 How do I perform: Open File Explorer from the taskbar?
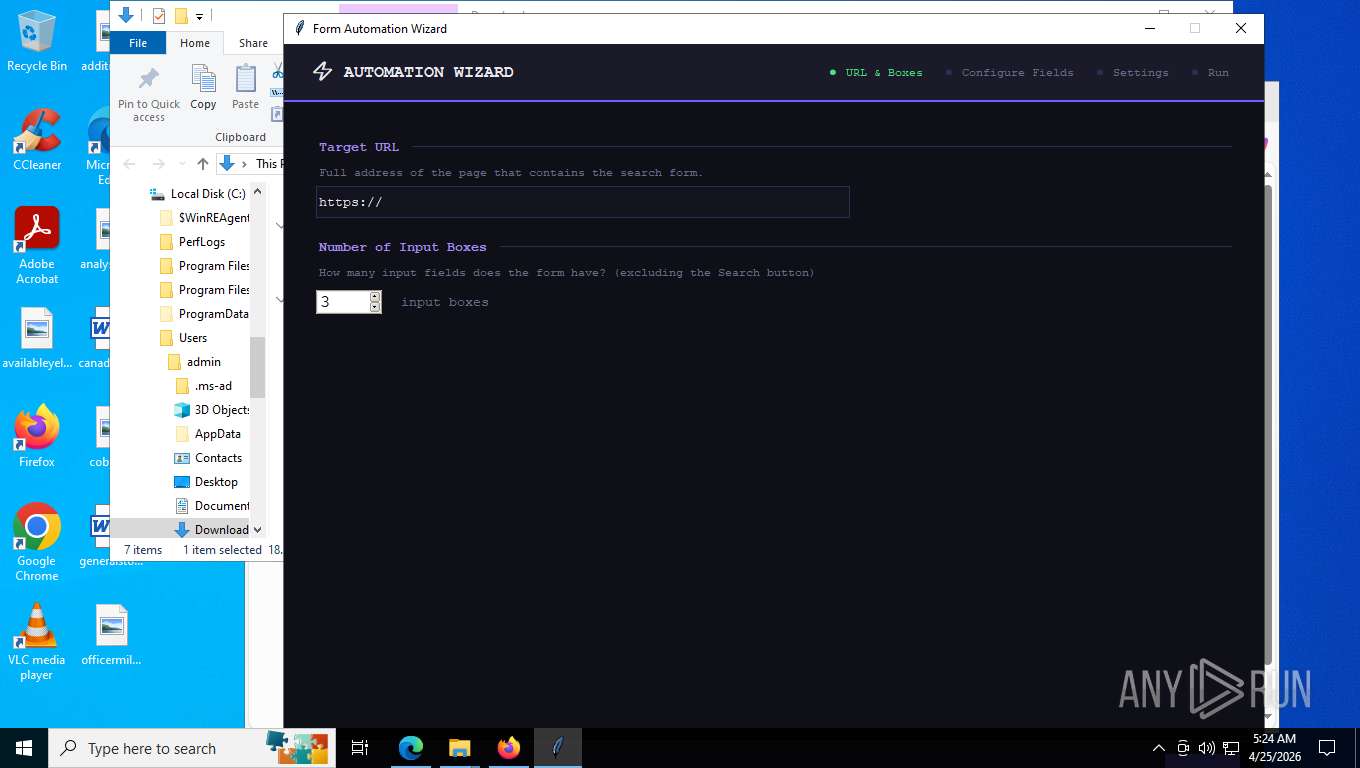tap(459, 748)
